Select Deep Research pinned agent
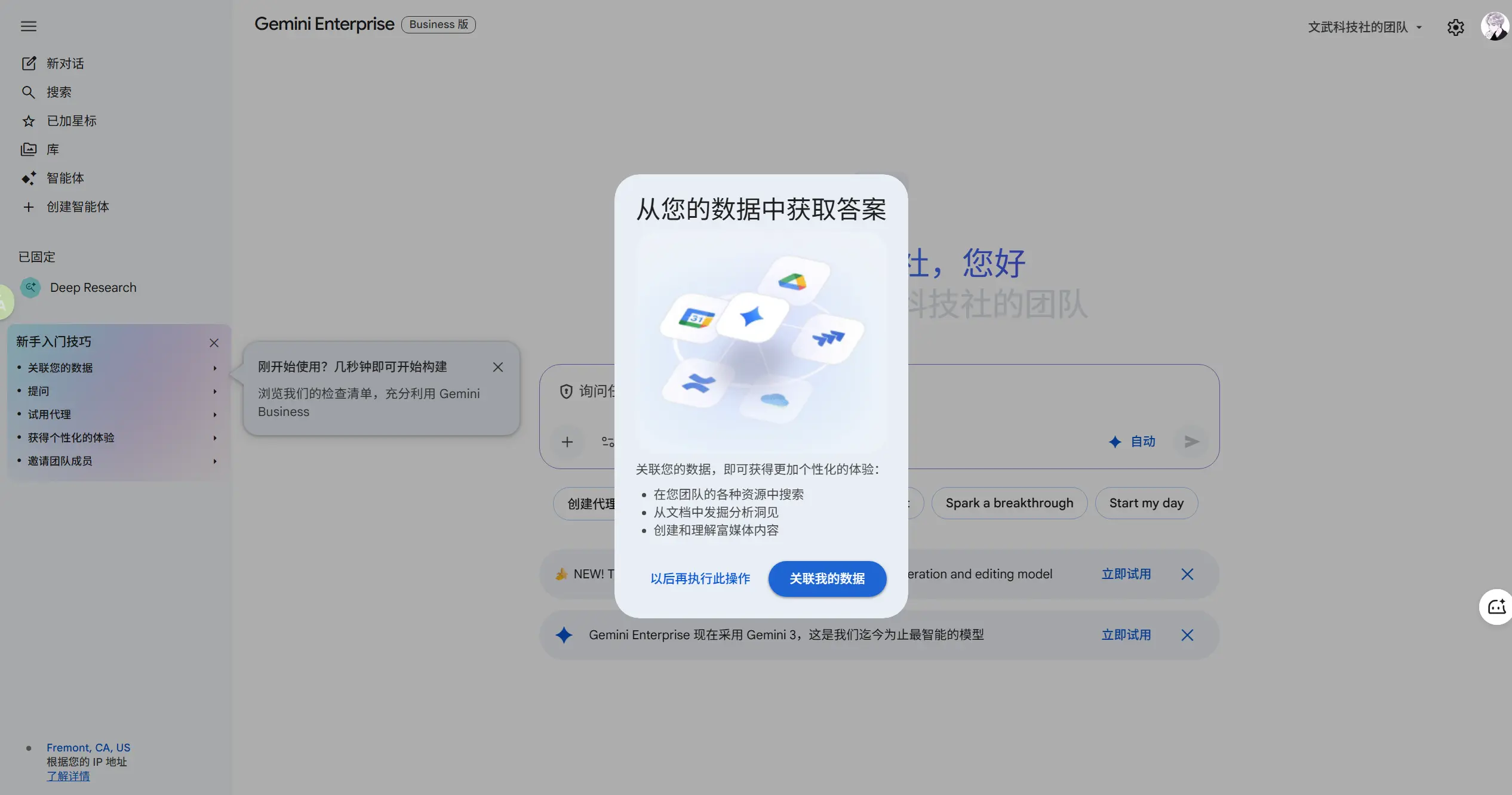Viewport: 1512px width, 795px height. pyautogui.click(x=93, y=288)
